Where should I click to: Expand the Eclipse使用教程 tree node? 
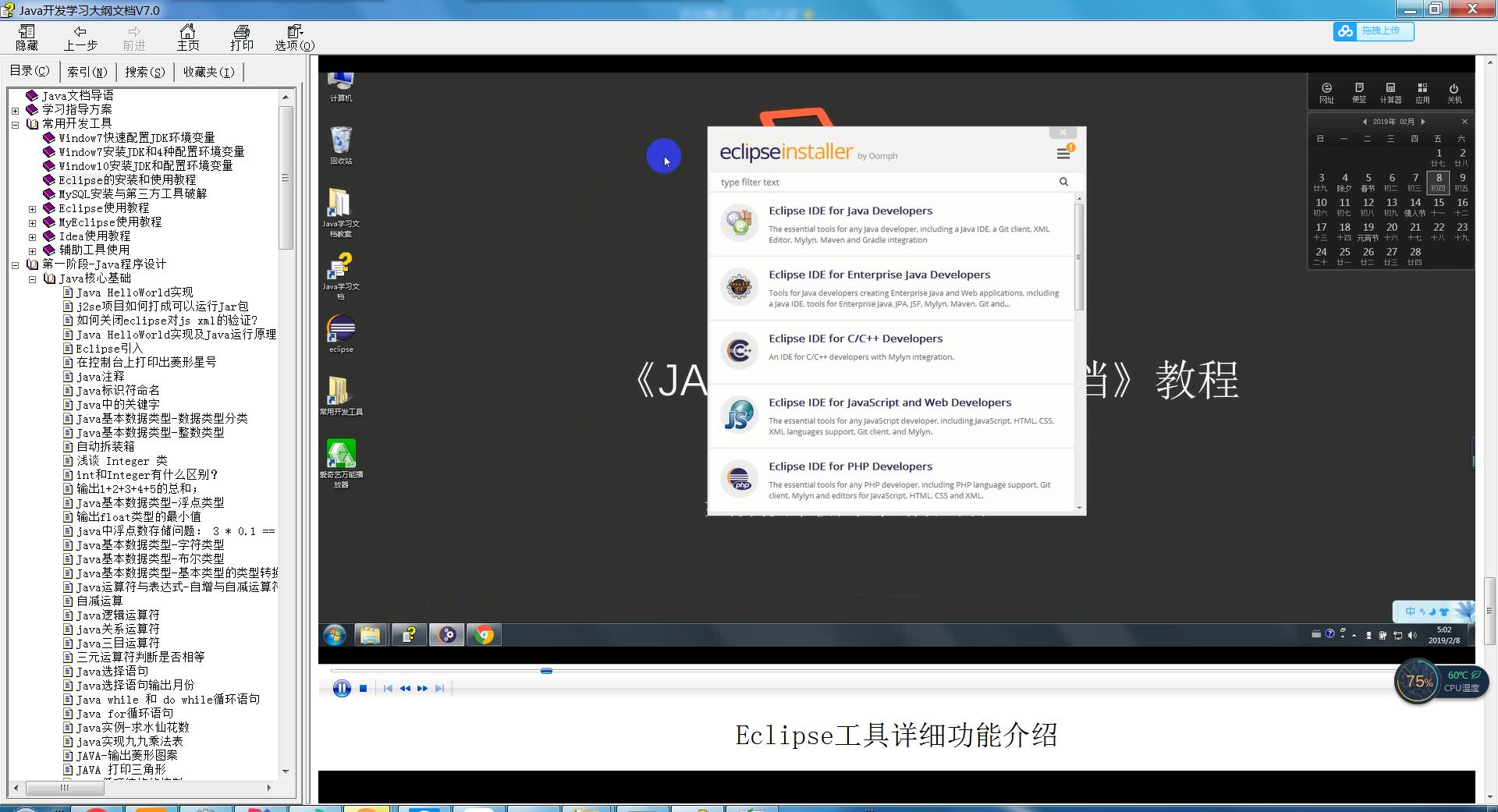(x=32, y=208)
